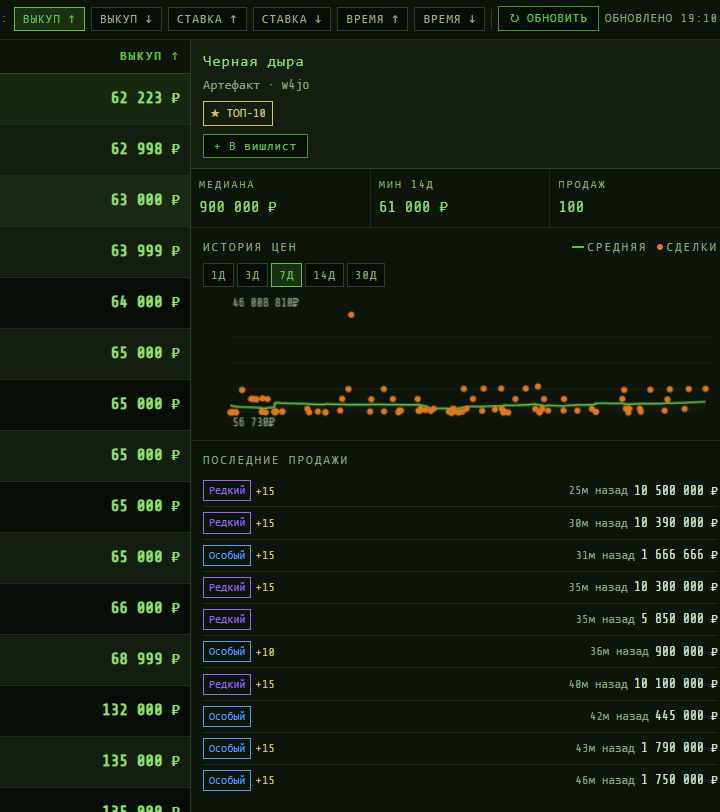Sort by Ставка ascending

point(207,19)
